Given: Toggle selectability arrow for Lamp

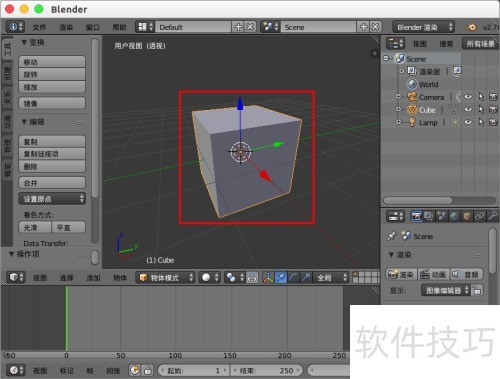Looking at the screenshot, I should click(481, 122).
